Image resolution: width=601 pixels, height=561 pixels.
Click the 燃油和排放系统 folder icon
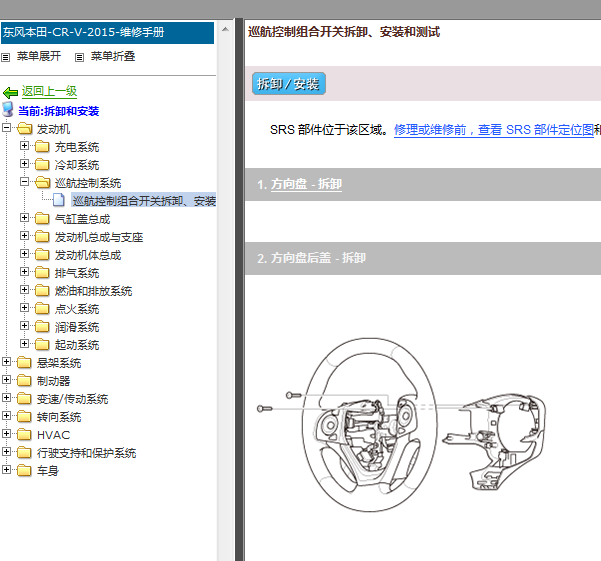[x=42, y=290]
